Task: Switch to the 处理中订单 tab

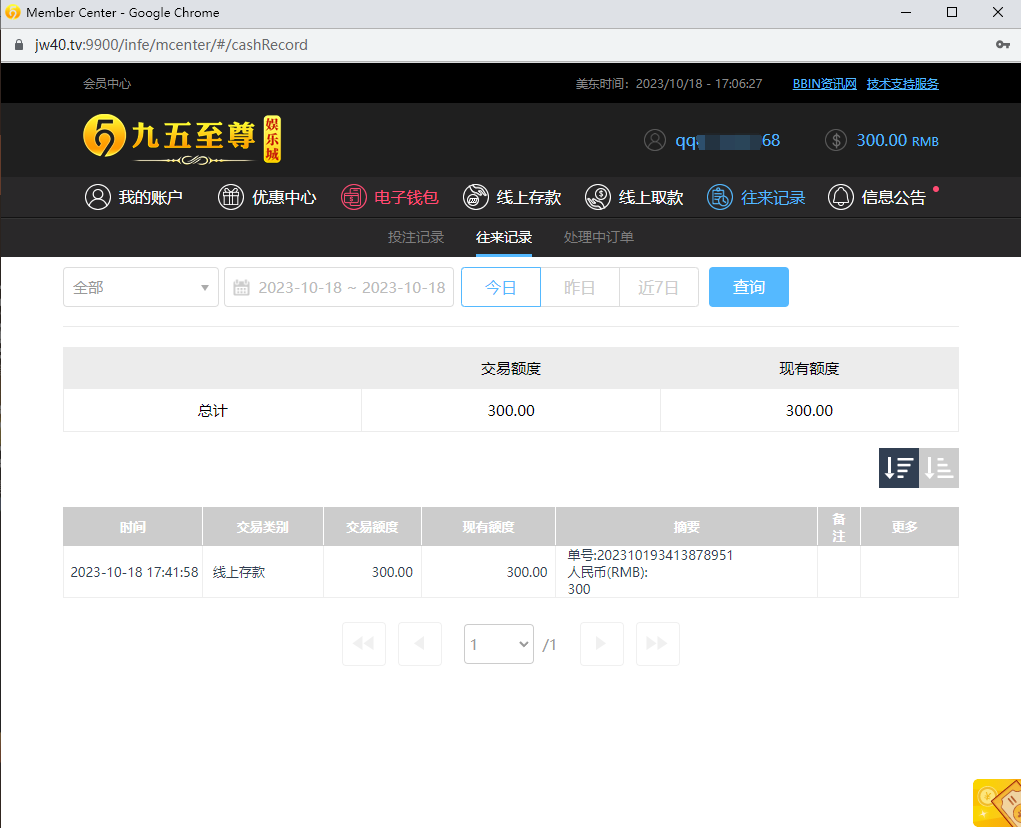Action: point(599,237)
